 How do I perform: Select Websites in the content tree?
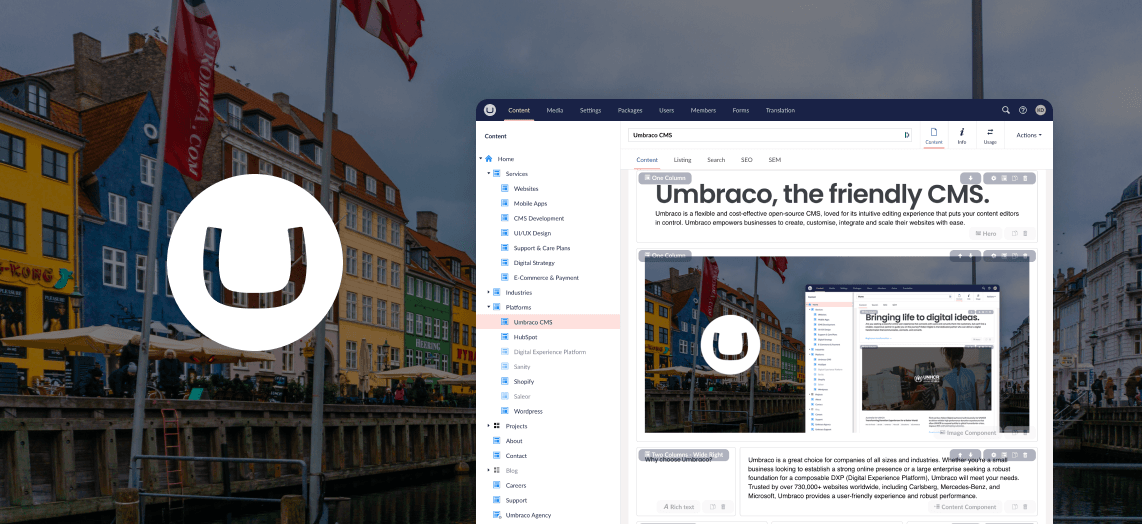click(526, 189)
